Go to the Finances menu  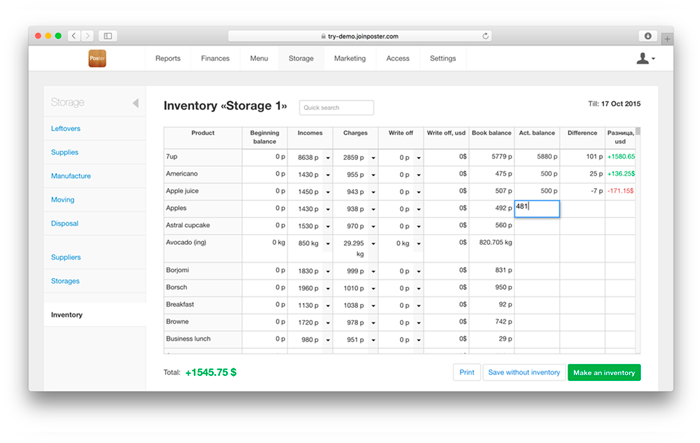point(215,59)
